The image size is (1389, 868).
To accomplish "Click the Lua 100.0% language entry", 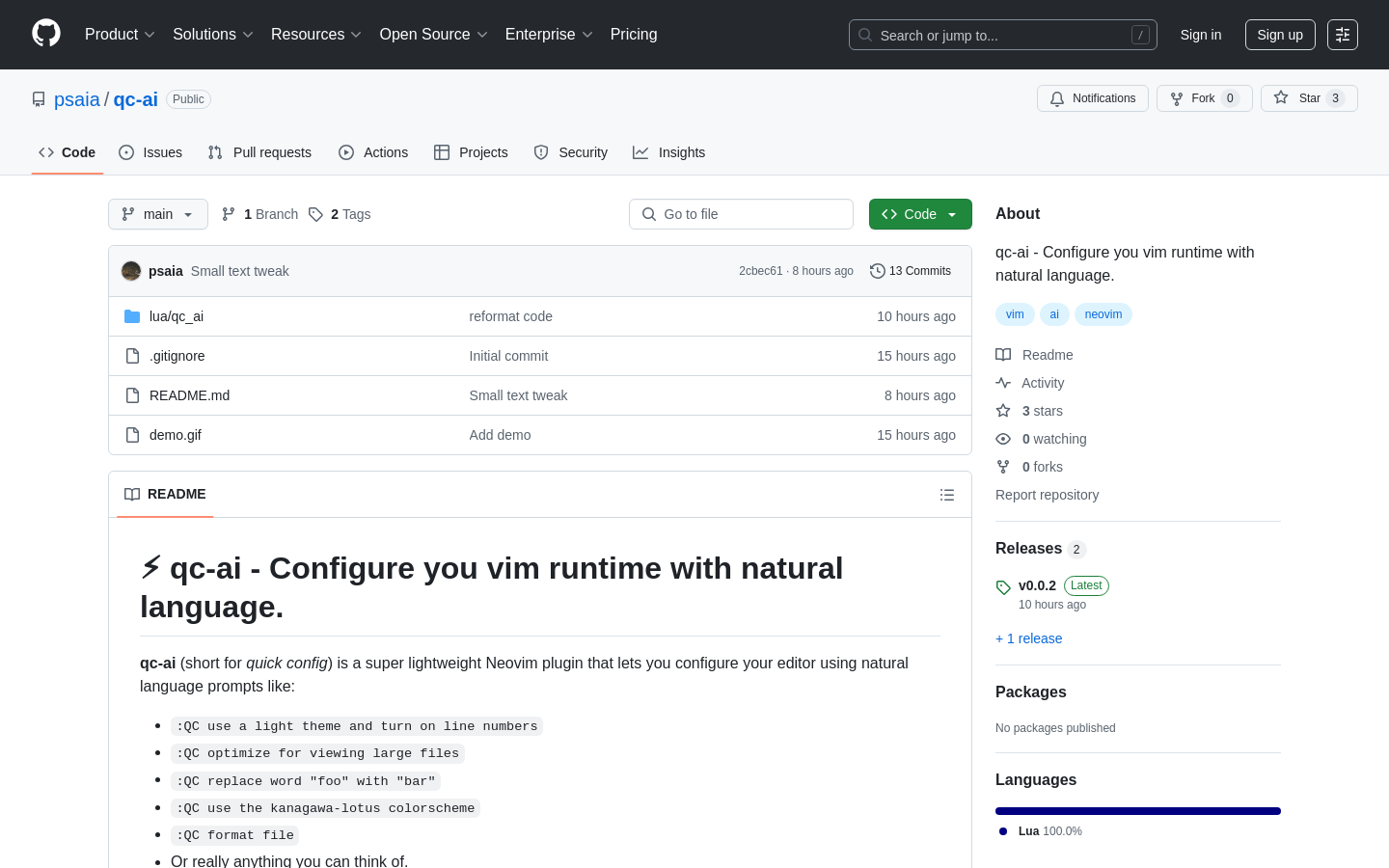I will tap(1041, 831).
